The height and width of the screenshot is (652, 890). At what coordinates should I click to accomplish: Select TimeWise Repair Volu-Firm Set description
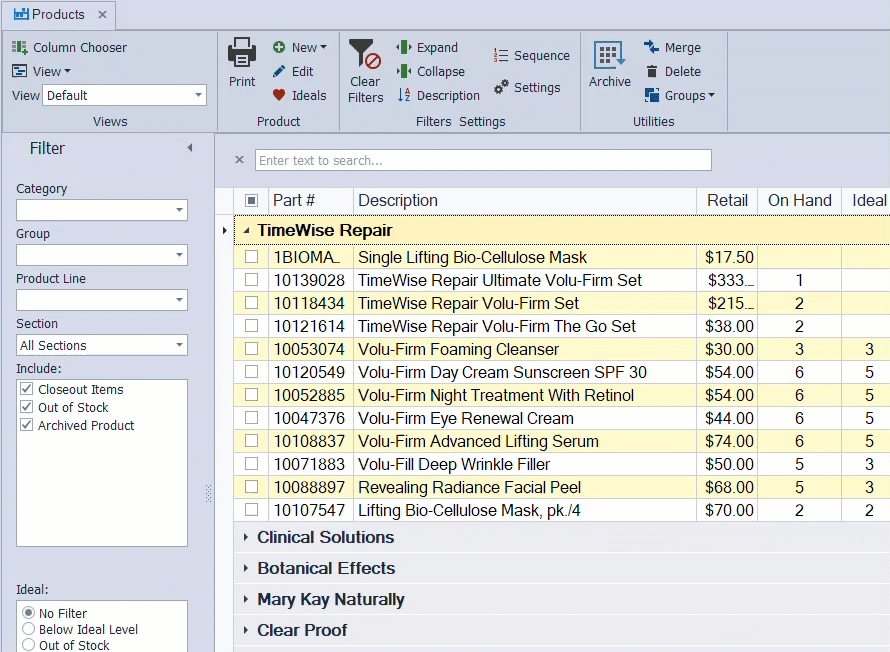click(x=468, y=303)
